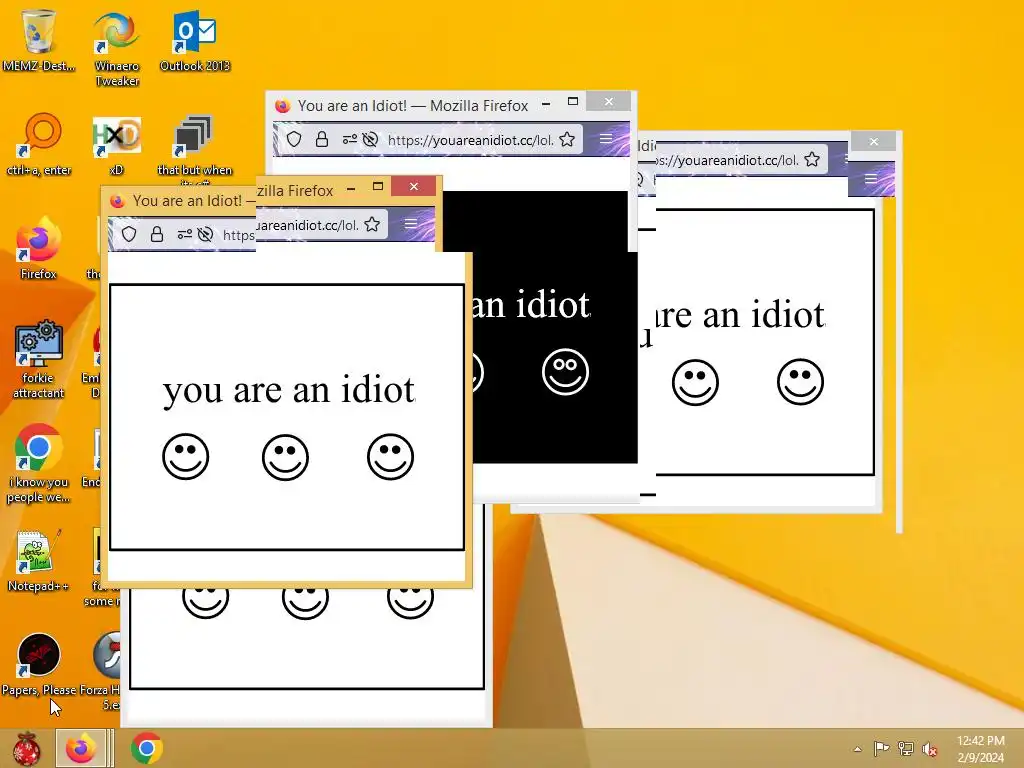Click the left smiley in the right Firefox window
Image resolution: width=1024 pixels, height=768 pixels.
pyautogui.click(x=695, y=382)
